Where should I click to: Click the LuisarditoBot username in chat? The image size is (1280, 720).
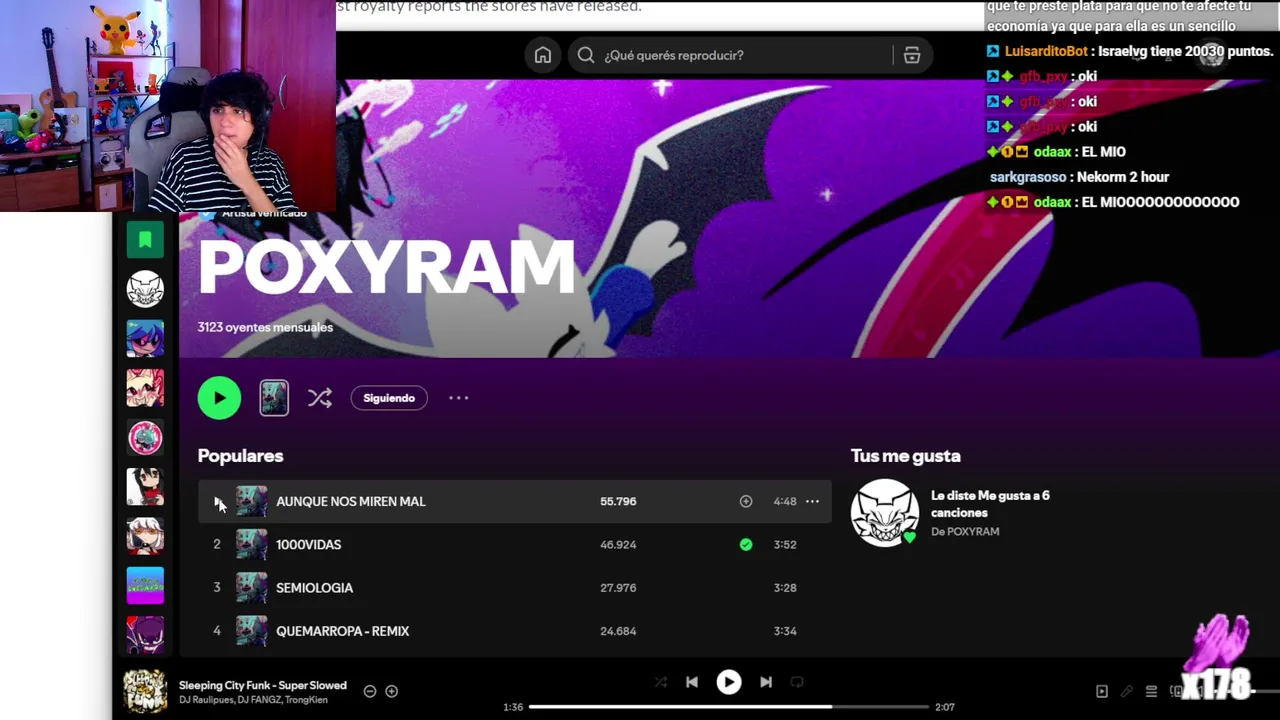(1046, 51)
